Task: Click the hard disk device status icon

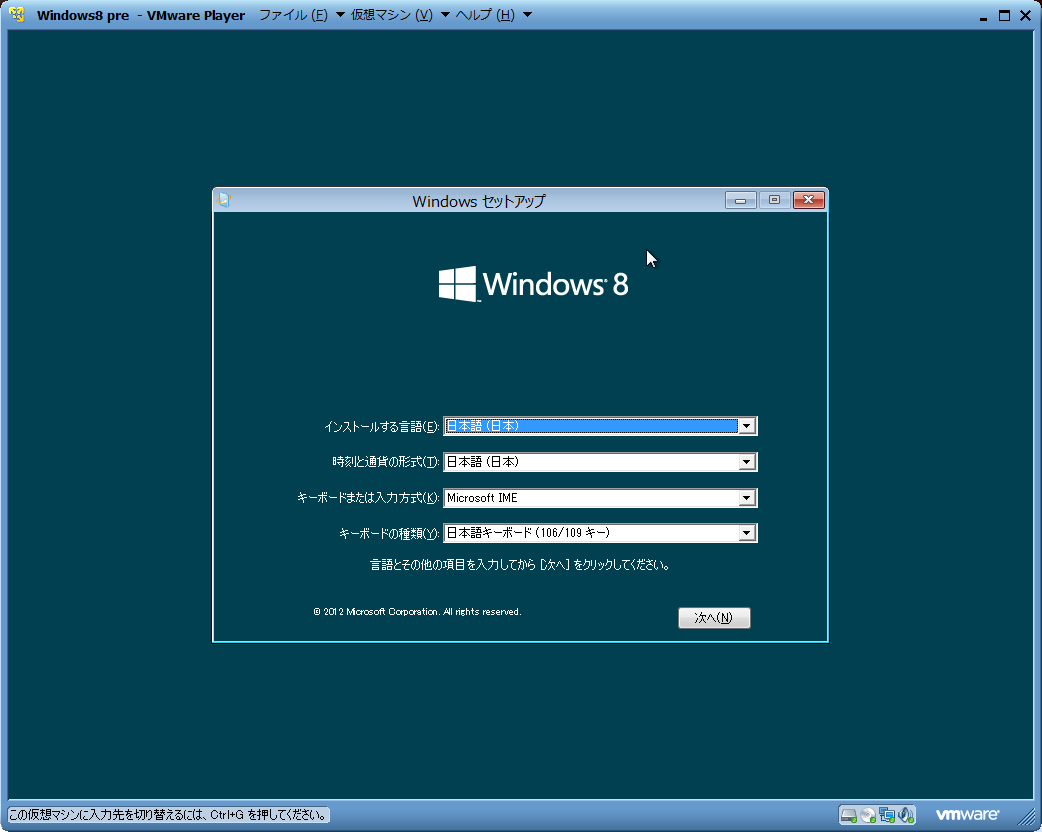Action: [848, 815]
